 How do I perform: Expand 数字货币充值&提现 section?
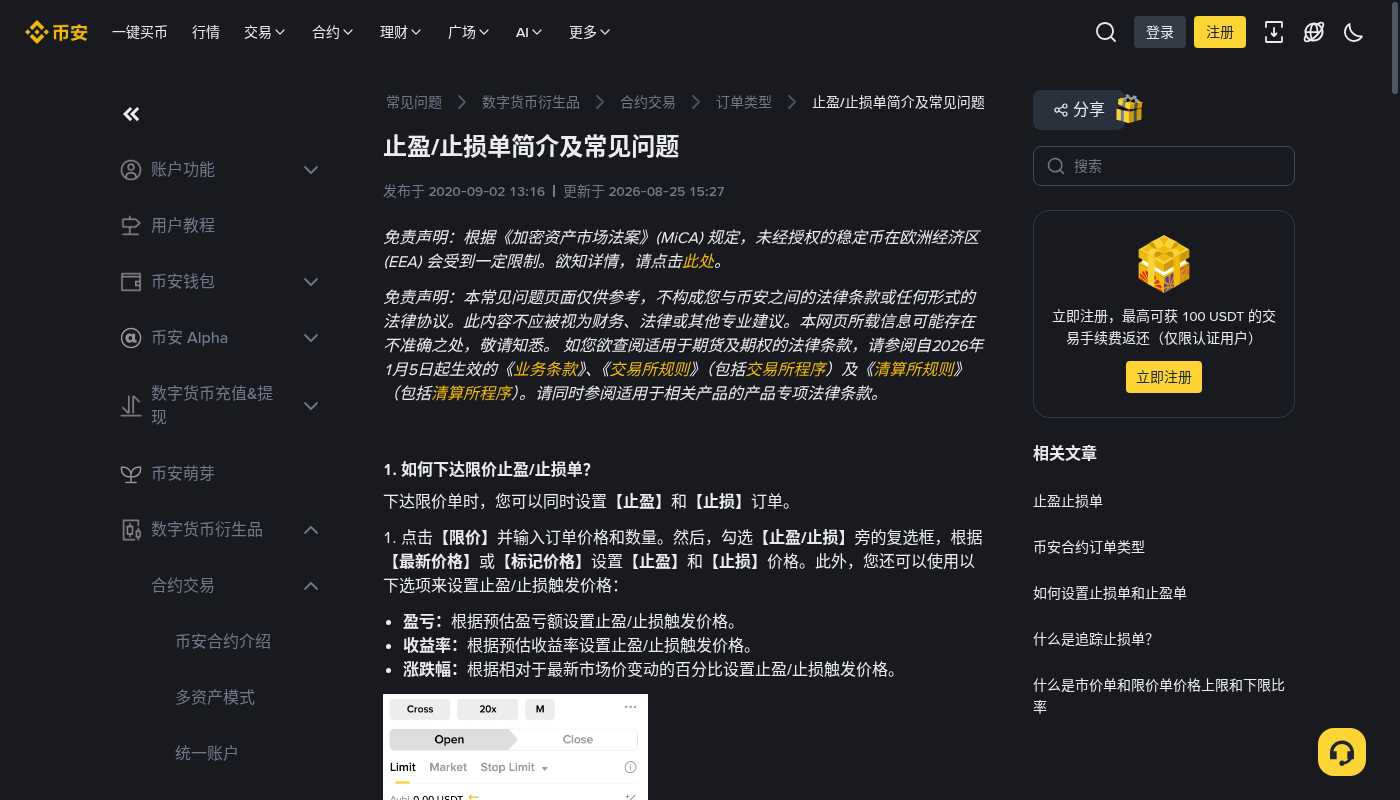[x=311, y=405]
